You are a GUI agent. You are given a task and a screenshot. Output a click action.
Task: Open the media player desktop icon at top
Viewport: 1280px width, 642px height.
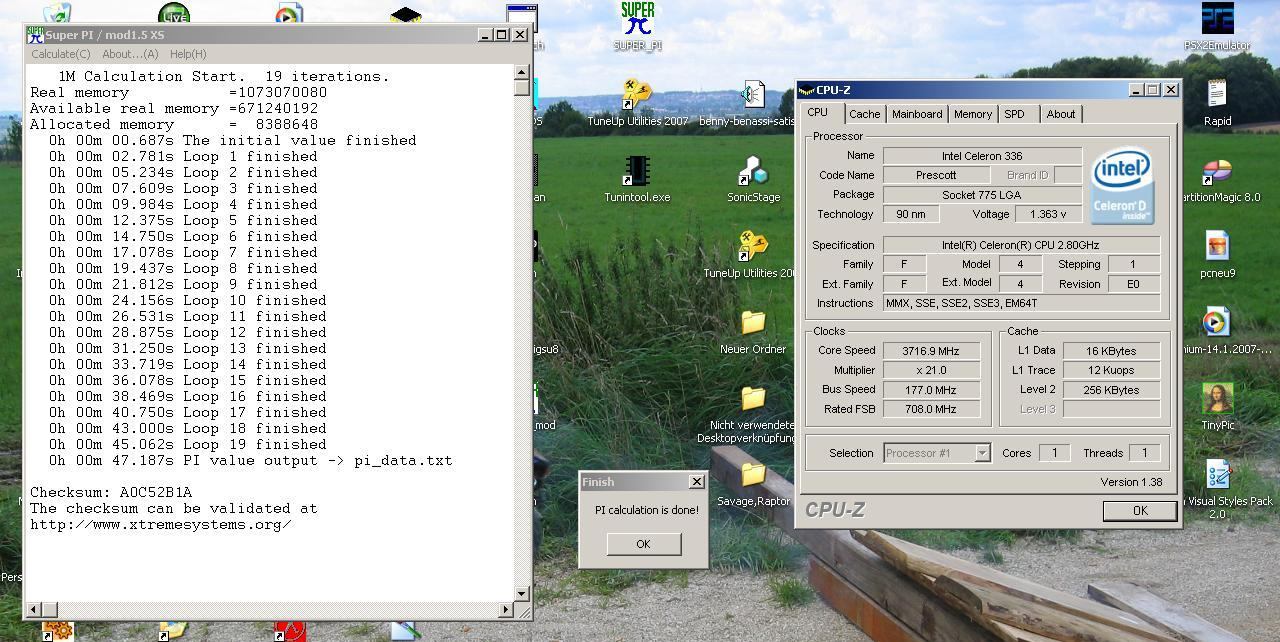[x=289, y=15]
